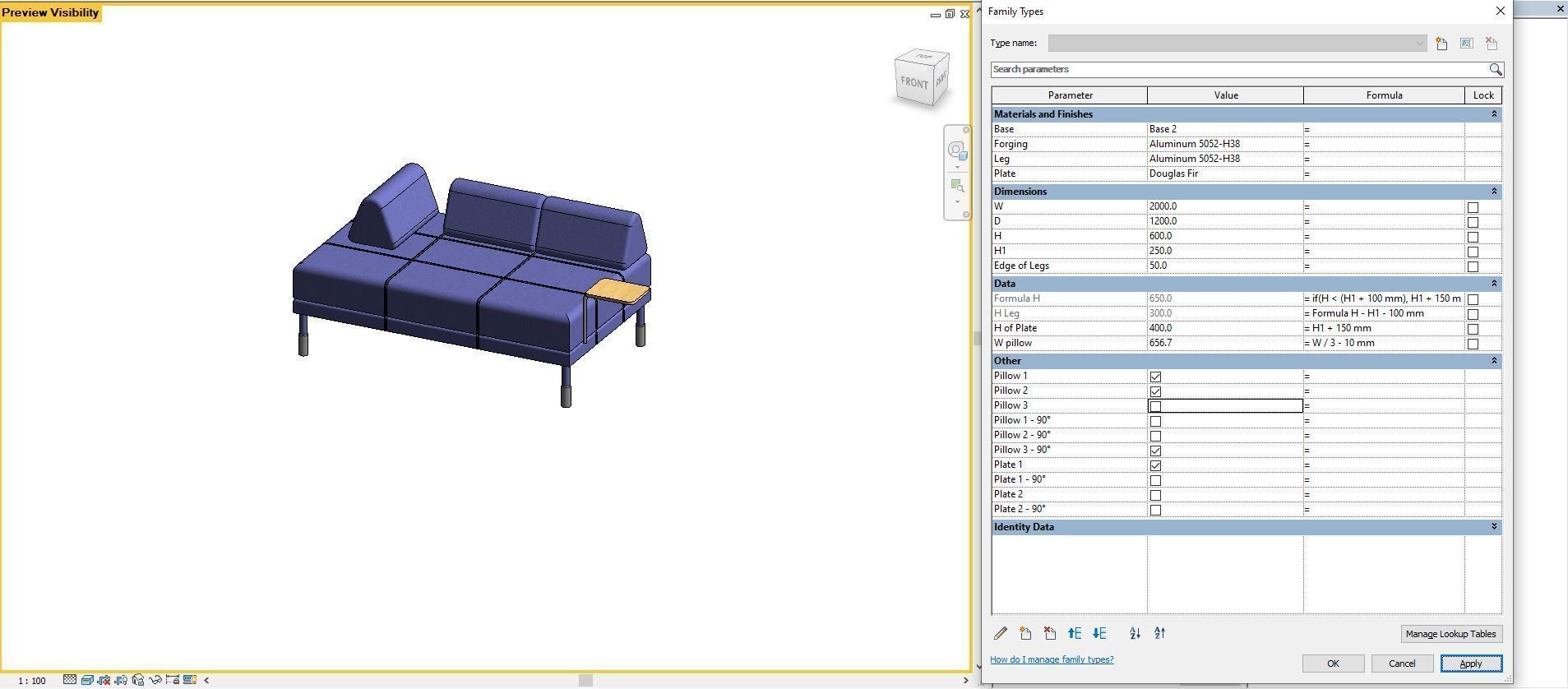The height and width of the screenshot is (689, 1568).
Task: Click the Temporary Hide/Isolate glasses icon
Action: pos(155,680)
